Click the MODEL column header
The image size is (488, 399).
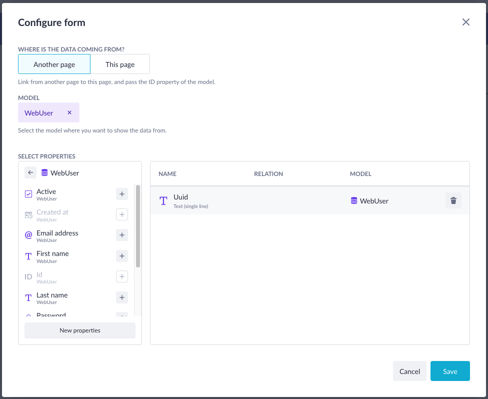pos(360,174)
